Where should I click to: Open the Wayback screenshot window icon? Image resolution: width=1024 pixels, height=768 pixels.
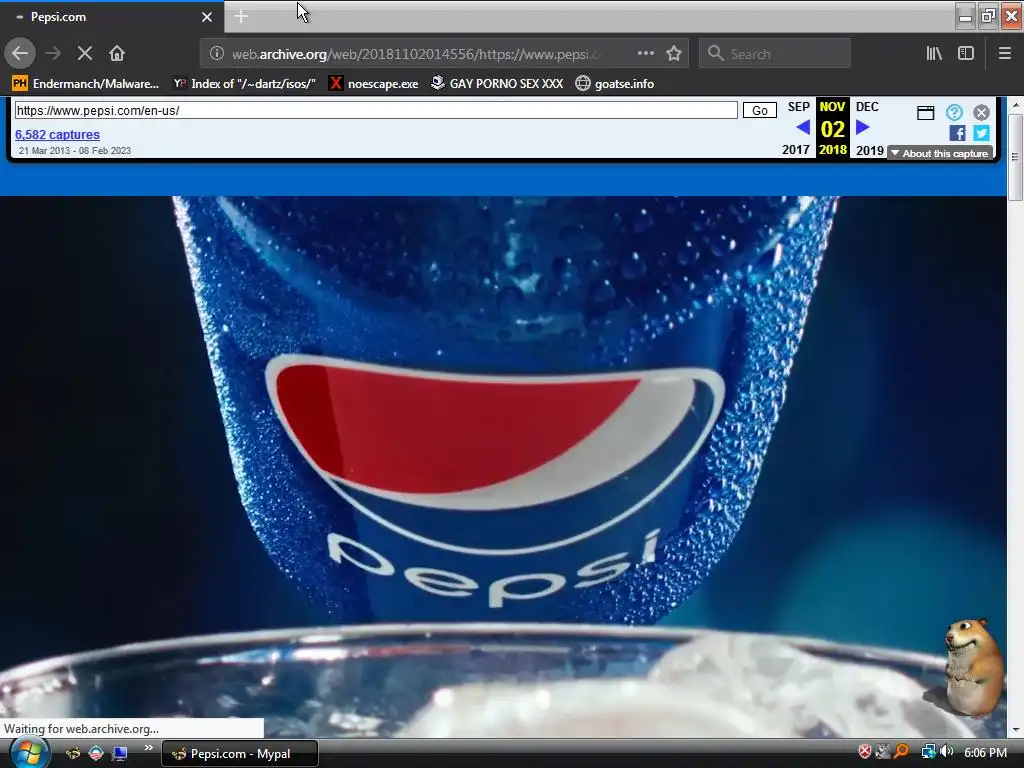coord(925,113)
